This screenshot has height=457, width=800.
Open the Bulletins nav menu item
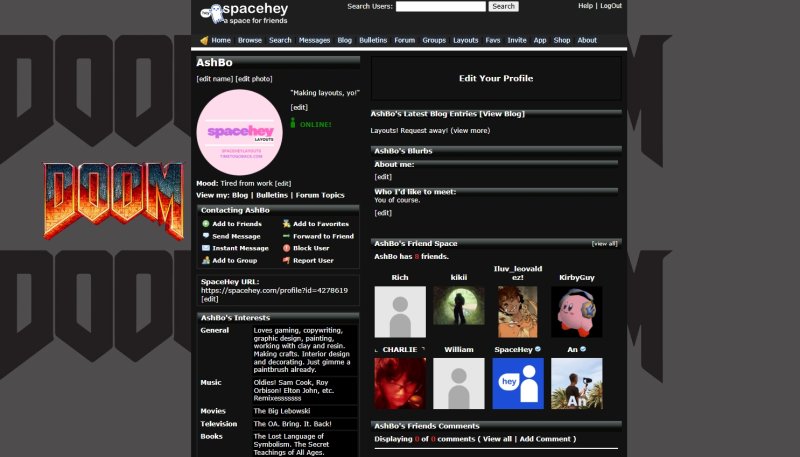pos(373,40)
